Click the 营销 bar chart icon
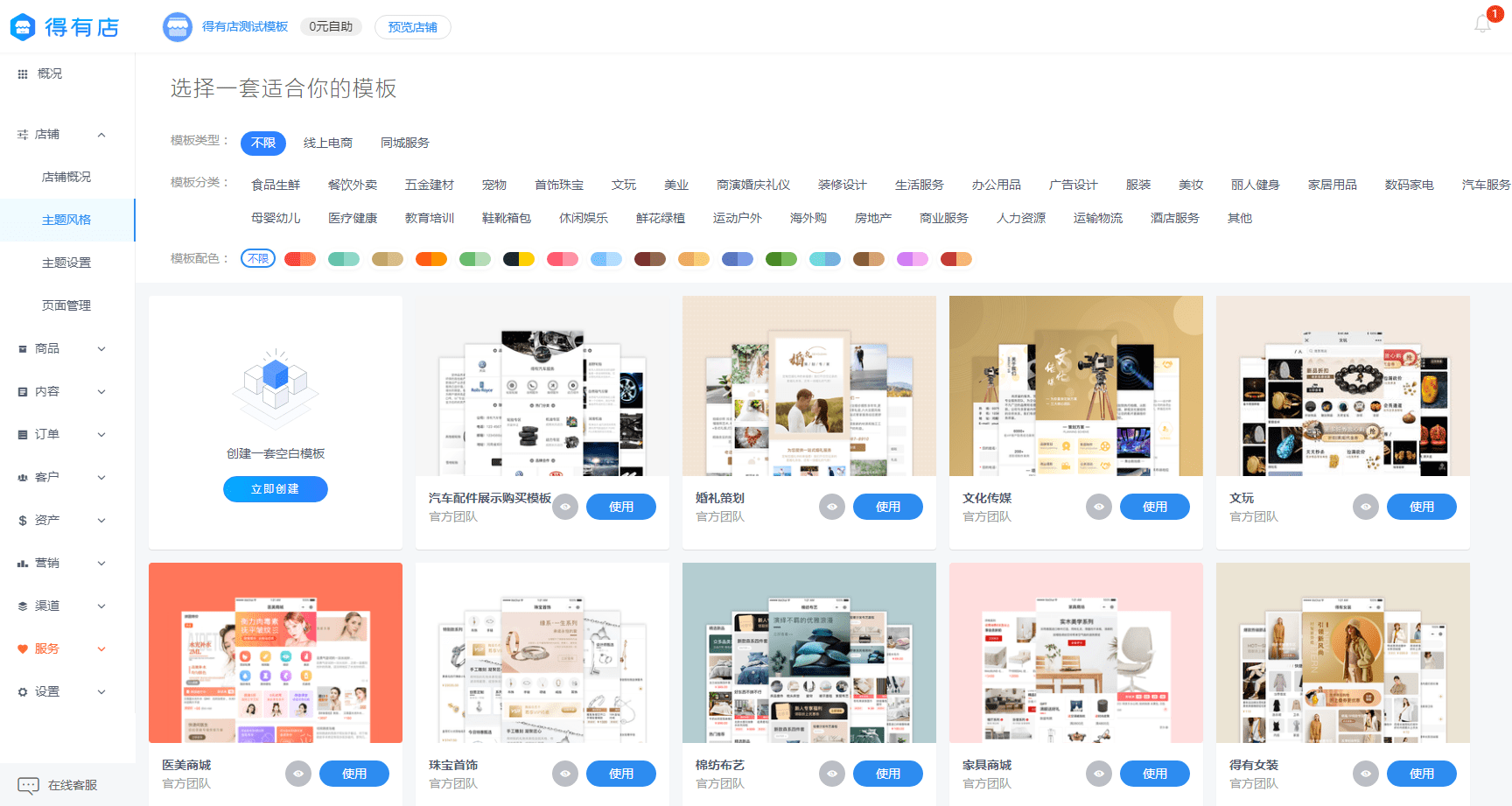The image size is (1512, 806). (23, 564)
